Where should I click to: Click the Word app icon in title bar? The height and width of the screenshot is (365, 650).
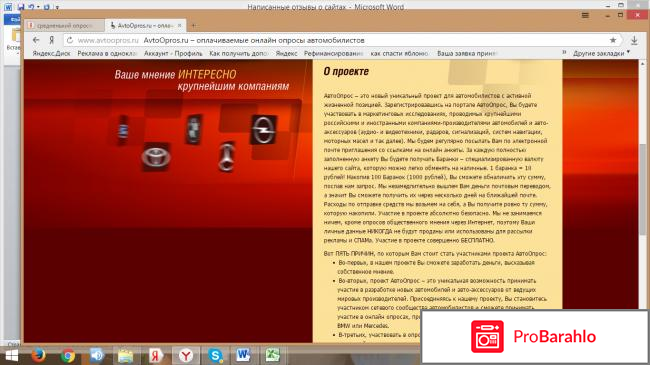pos(8,7)
